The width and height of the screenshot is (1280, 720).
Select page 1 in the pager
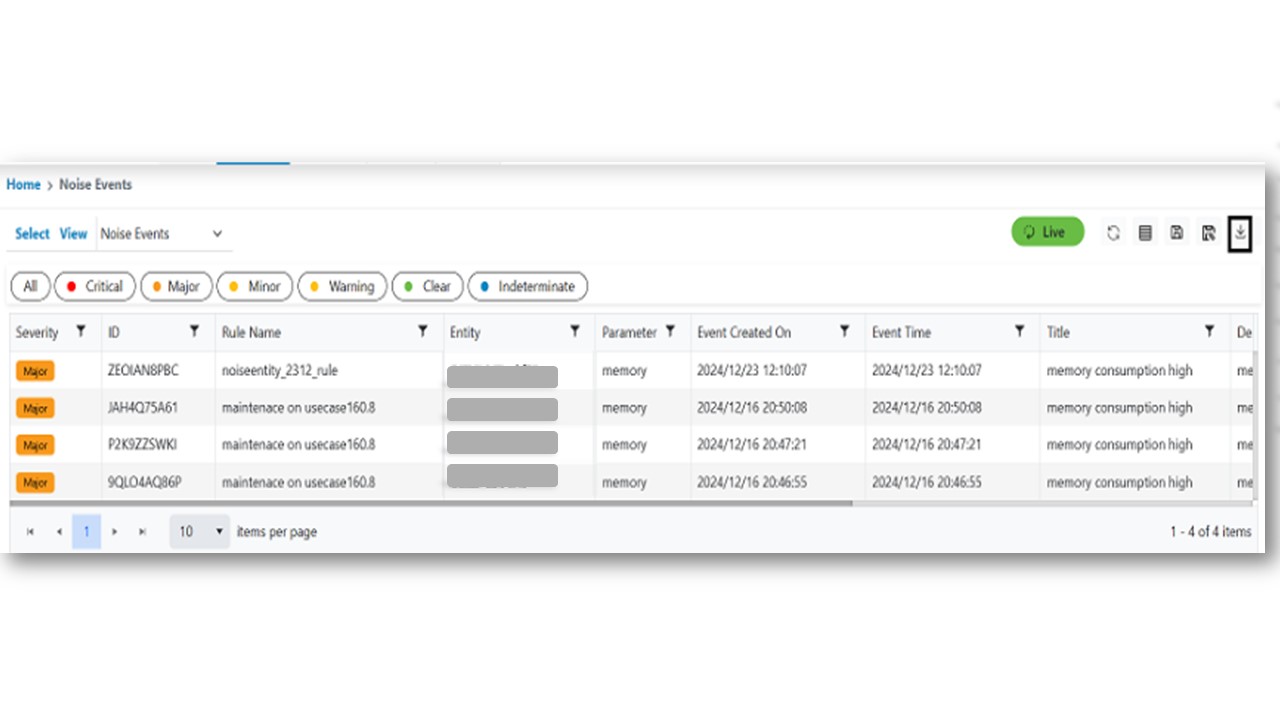coord(86,532)
